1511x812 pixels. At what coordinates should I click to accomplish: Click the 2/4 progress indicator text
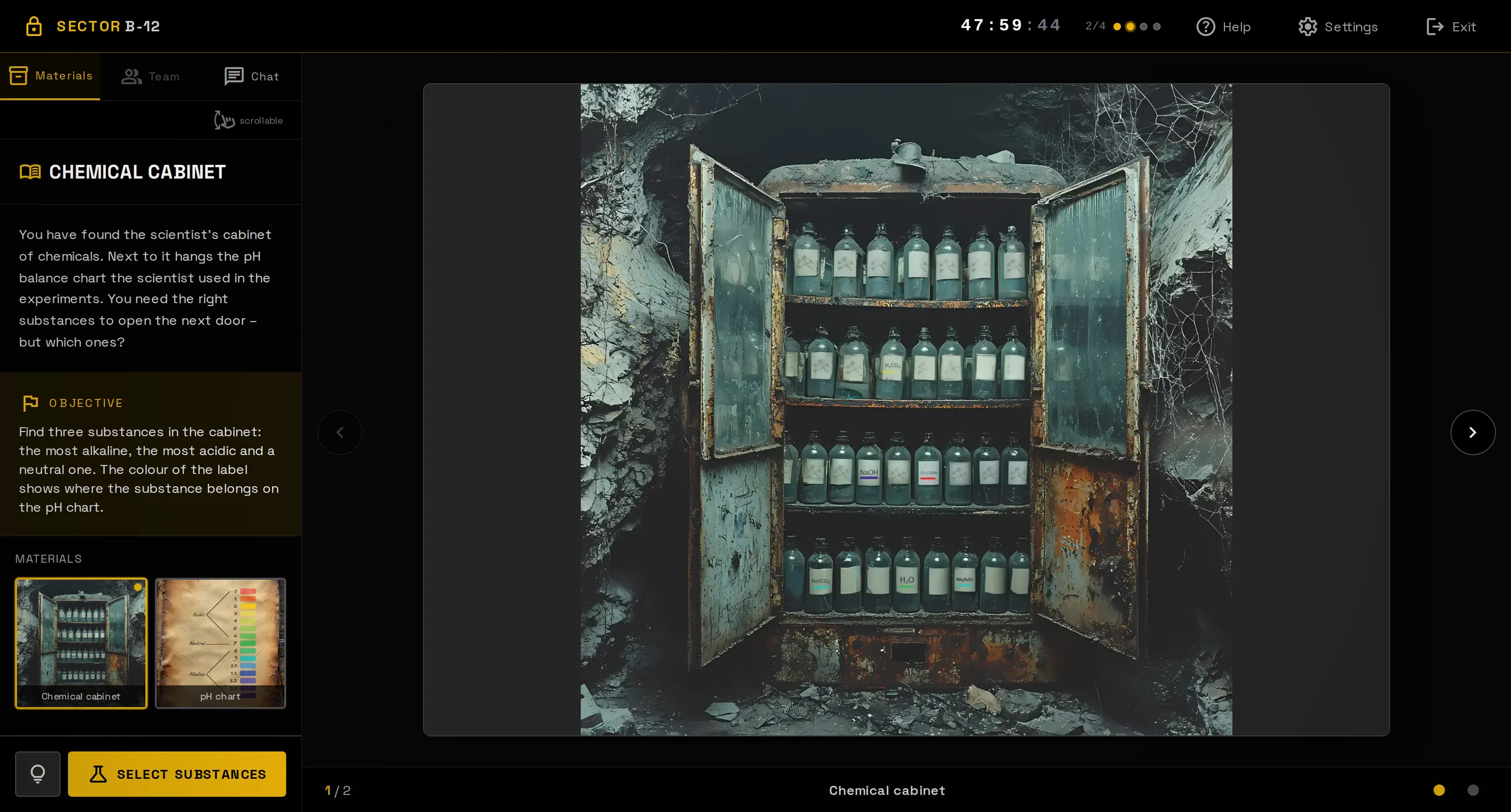[x=1095, y=26]
